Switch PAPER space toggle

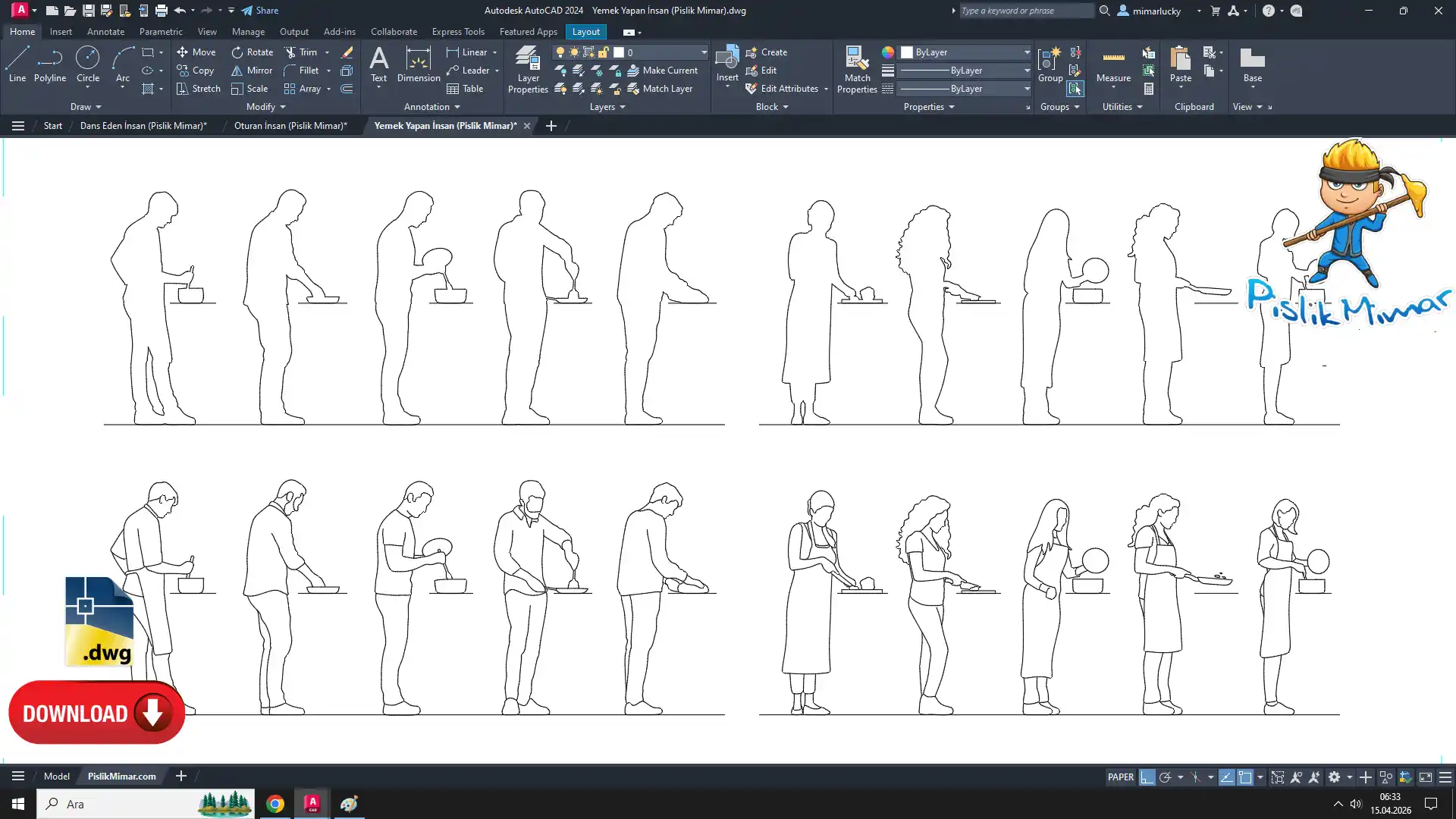tap(1120, 777)
